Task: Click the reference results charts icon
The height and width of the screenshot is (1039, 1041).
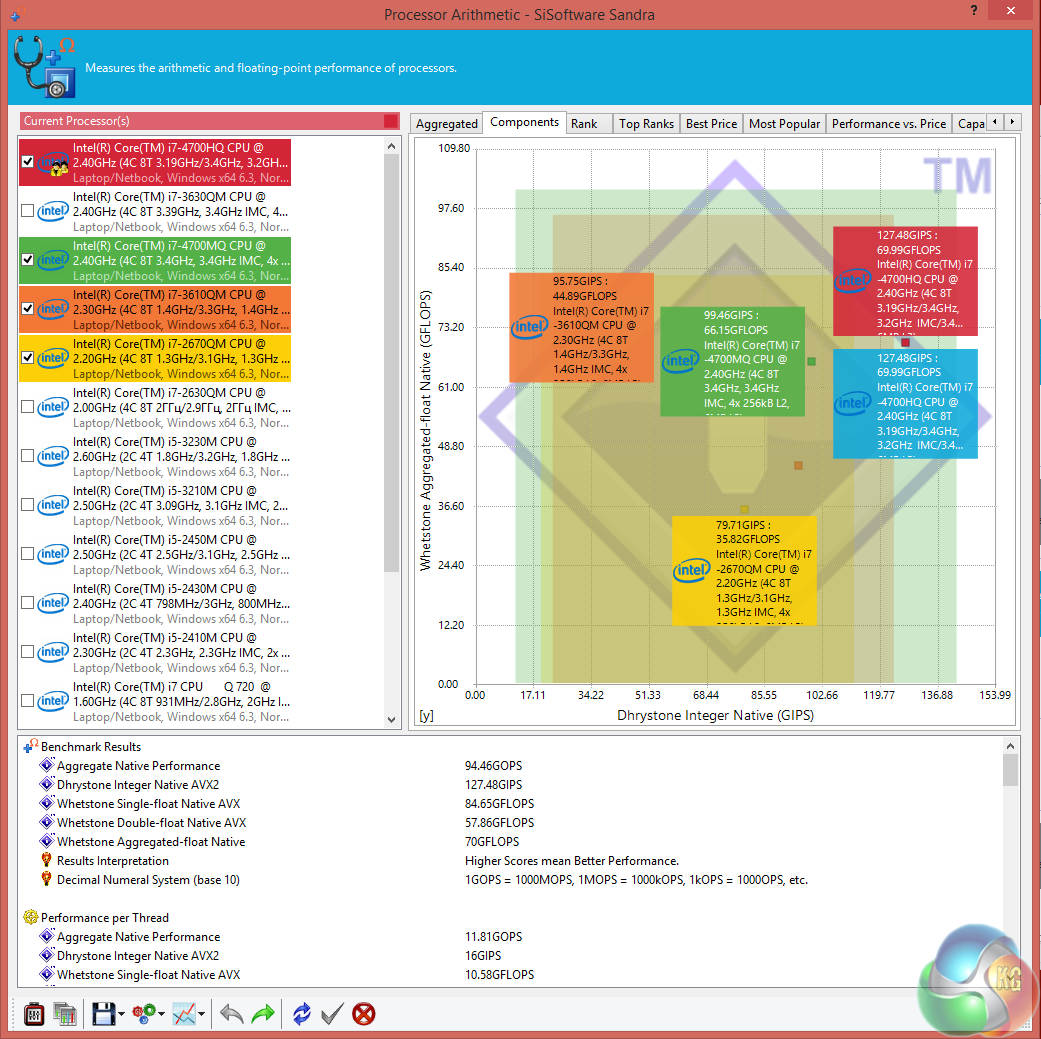Action: [66, 1014]
